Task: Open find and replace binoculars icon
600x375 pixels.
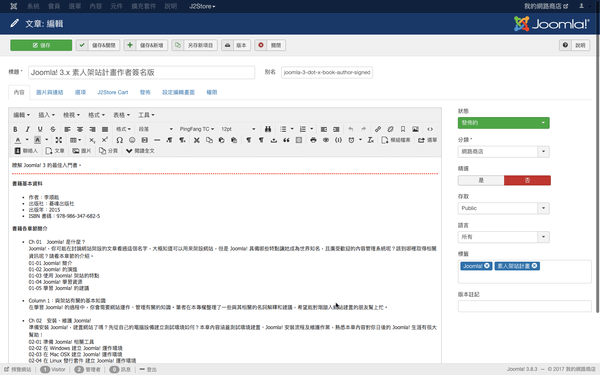Action: click(x=268, y=129)
